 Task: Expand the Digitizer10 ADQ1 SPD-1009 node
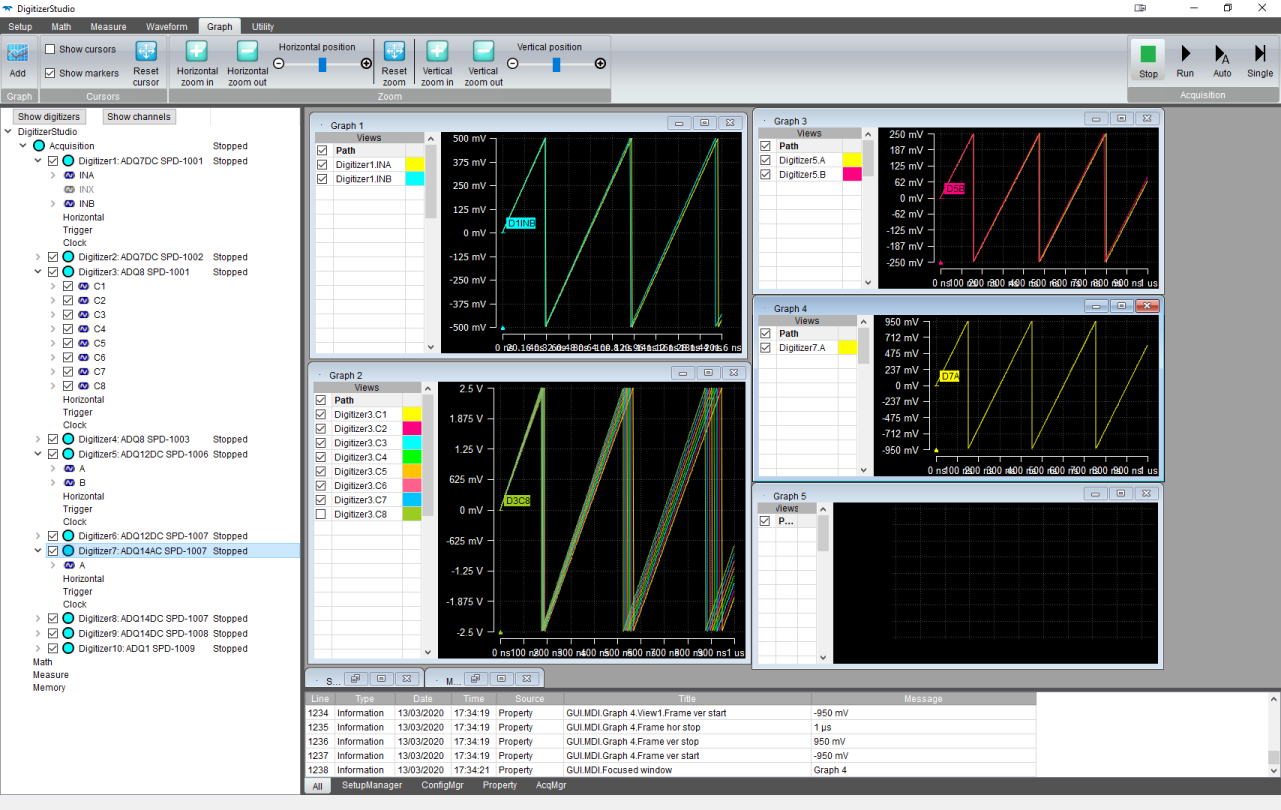39,648
